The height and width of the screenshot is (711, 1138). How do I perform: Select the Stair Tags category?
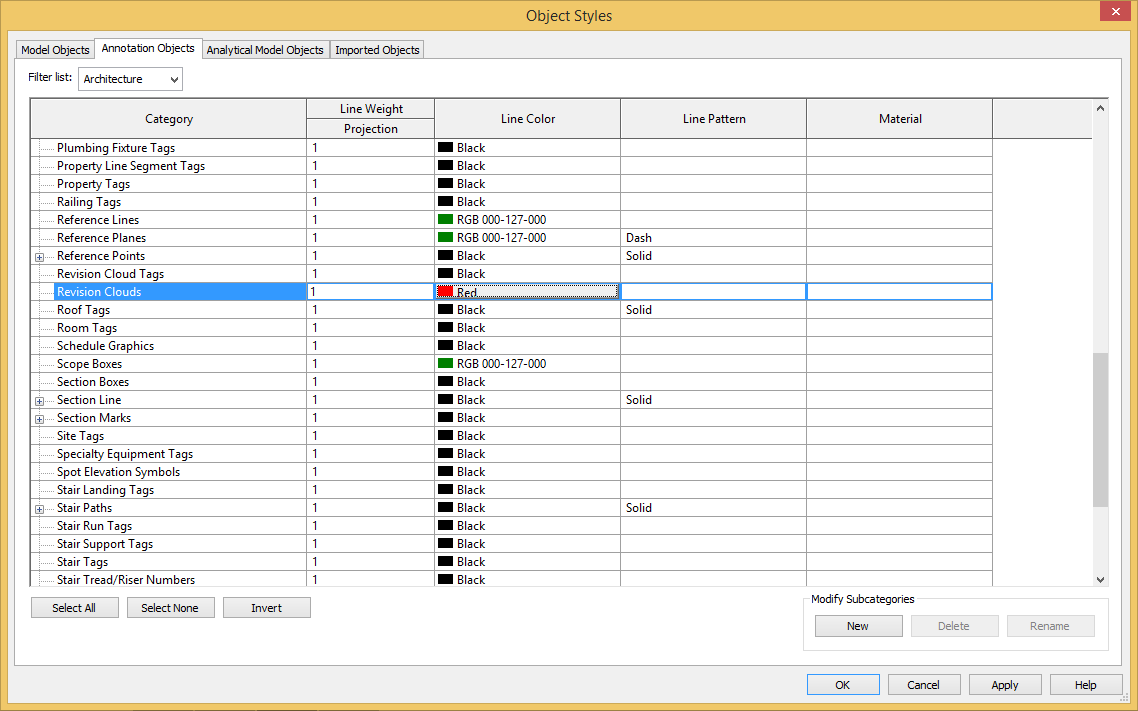coord(83,562)
